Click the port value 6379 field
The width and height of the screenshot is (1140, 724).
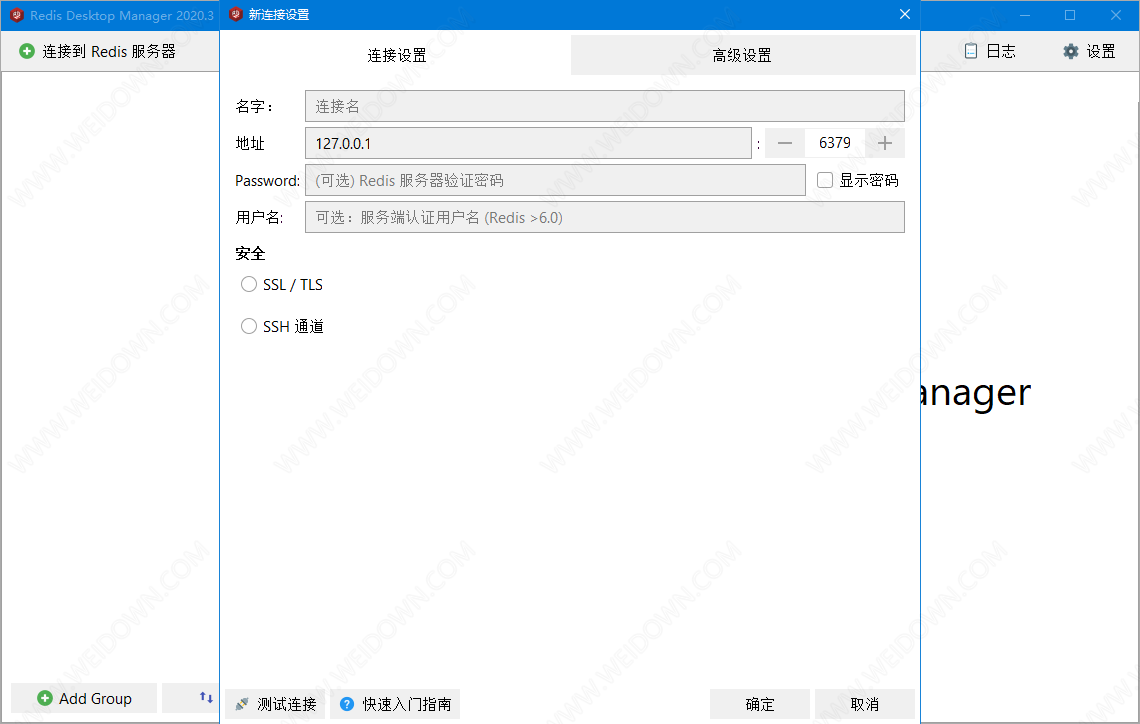(x=835, y=143)
